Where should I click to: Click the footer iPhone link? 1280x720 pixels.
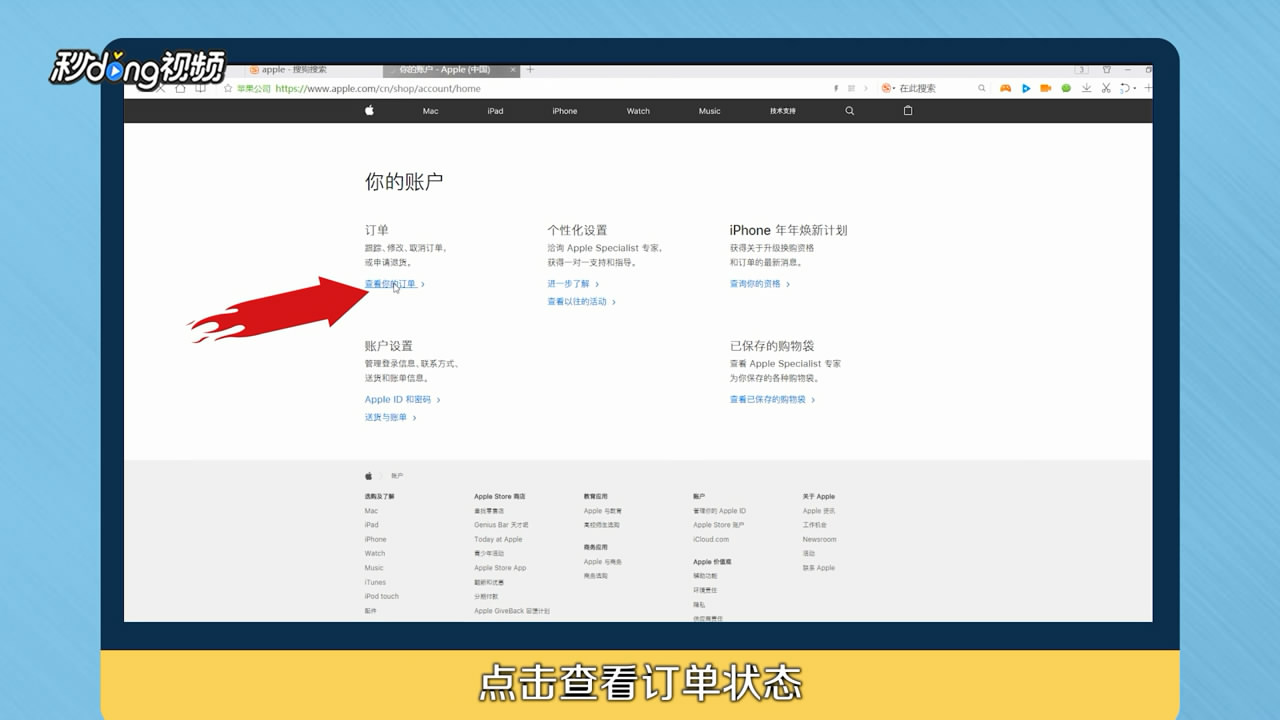375,539
